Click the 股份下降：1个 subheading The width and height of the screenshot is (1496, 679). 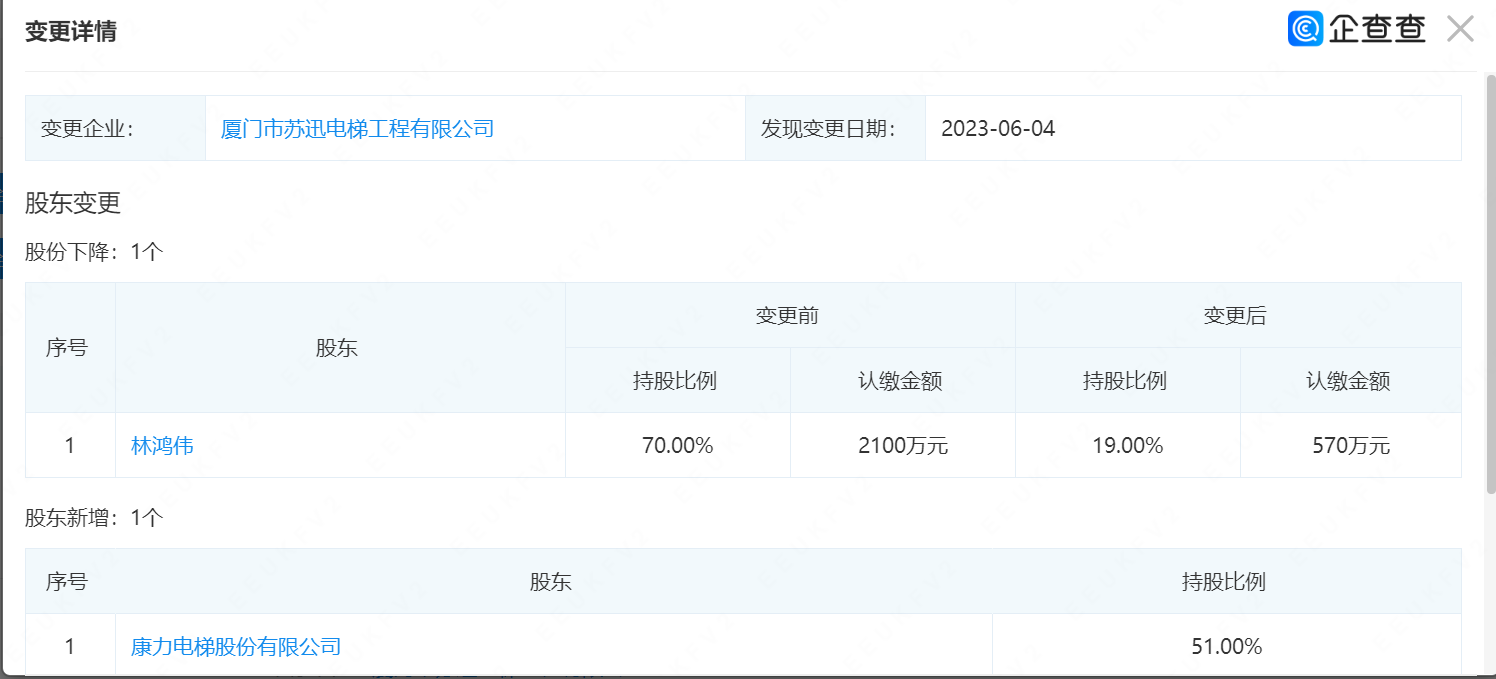pos(94,252)
